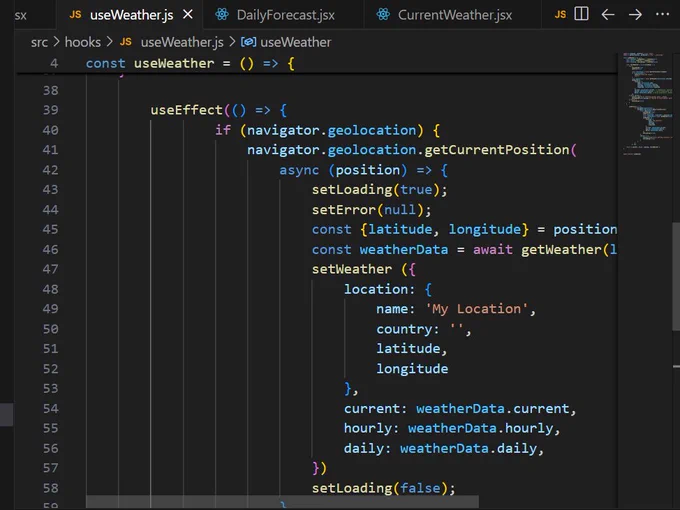The image size is (680, 510).
Task: Open the CurrentWeather.jsx tab
Action: (x=451, y=15)
